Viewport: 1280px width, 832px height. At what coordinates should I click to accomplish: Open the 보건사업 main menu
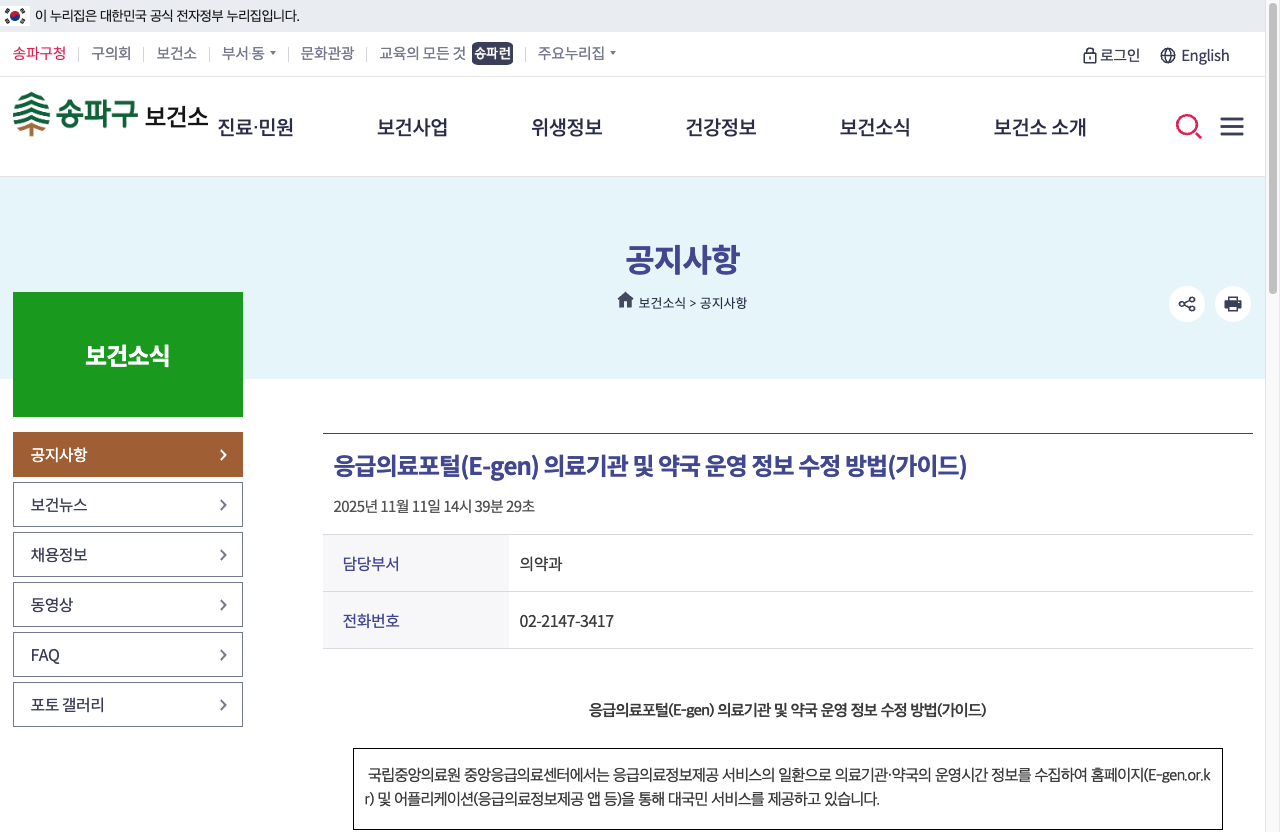(x=412, y=127)
